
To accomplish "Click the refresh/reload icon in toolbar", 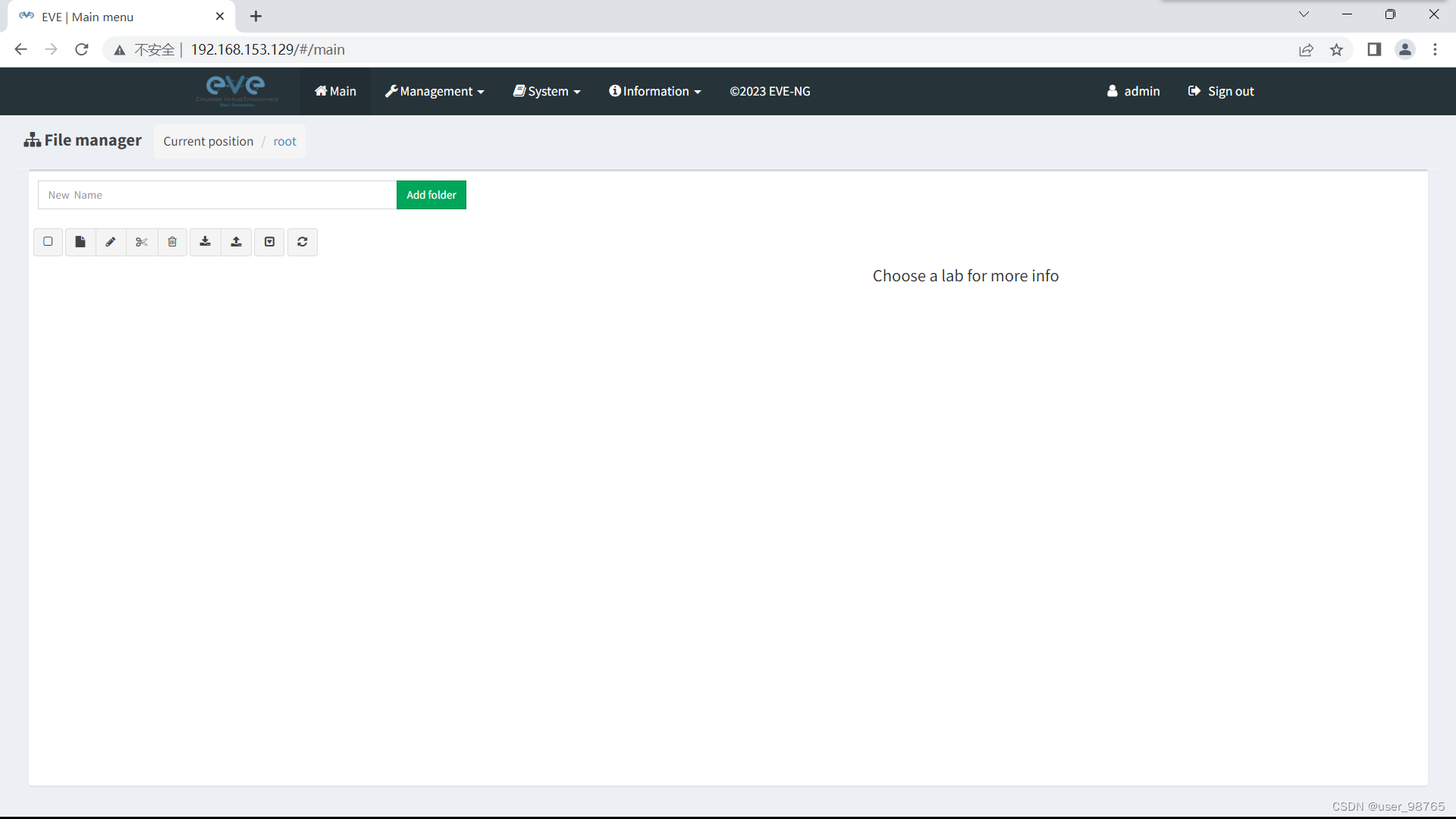I will [x=303, y=241].
